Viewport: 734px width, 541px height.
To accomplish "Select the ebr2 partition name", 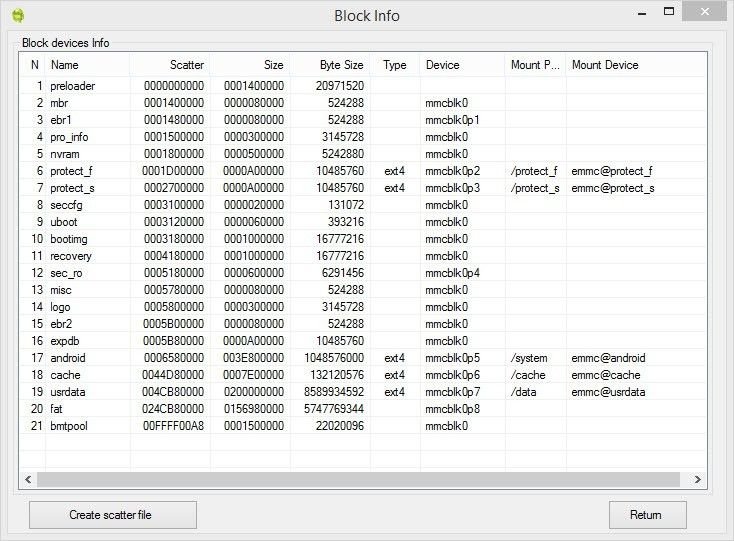I will [x=61, y=324].
